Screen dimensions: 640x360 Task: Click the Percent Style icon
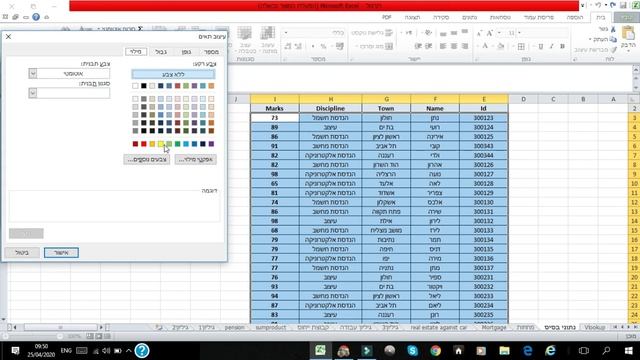point(323,47)
